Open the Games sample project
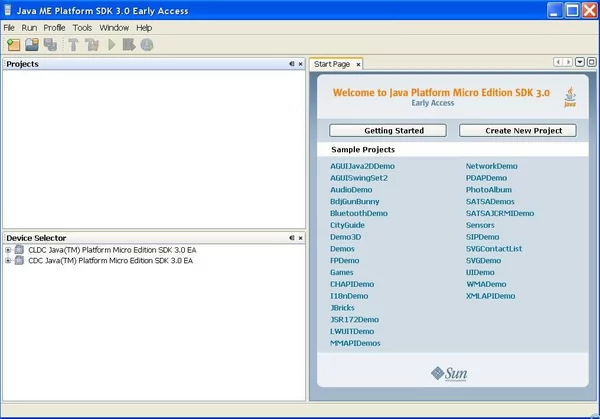The image size is (600, 419). 342,272
